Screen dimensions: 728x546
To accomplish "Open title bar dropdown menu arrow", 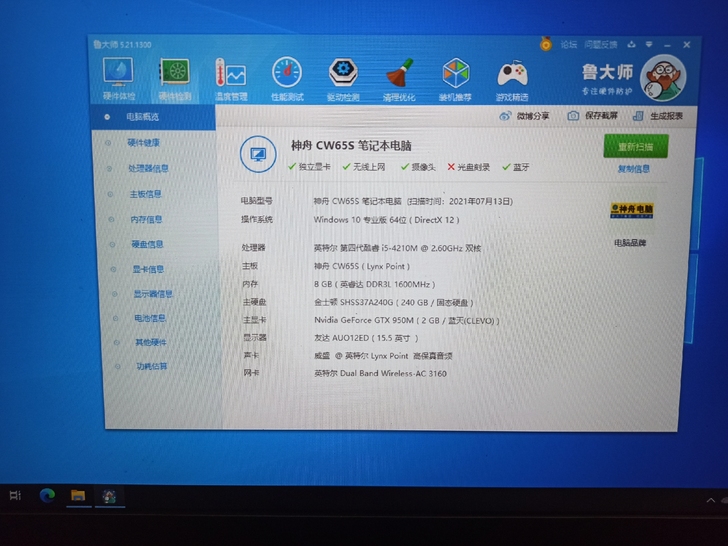I will [649, 45].
